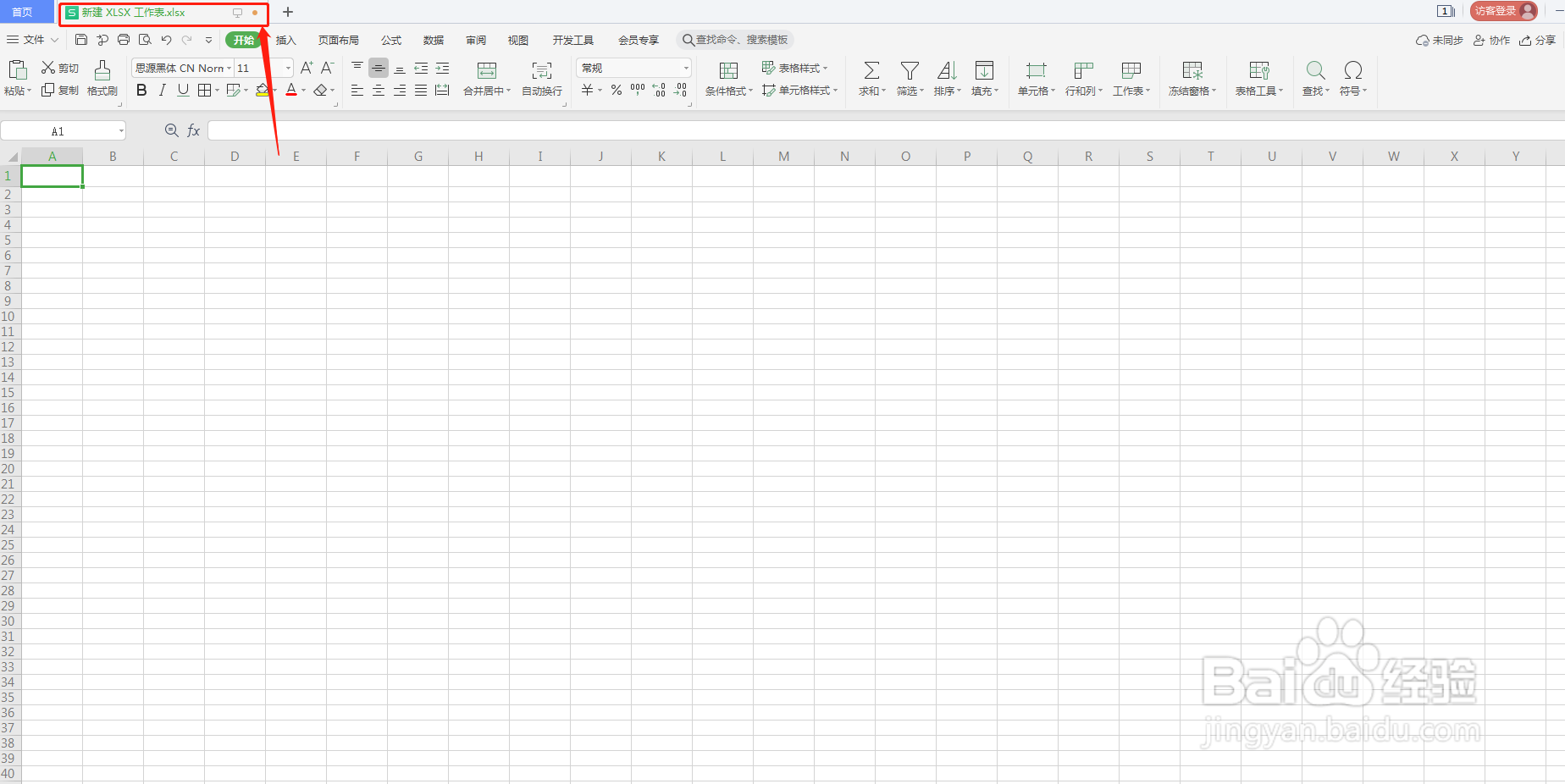Image resolution: width=1565 pixels, height=784 pixels.
Task: Align text to top of cell
Action: (x=357, y=68)
